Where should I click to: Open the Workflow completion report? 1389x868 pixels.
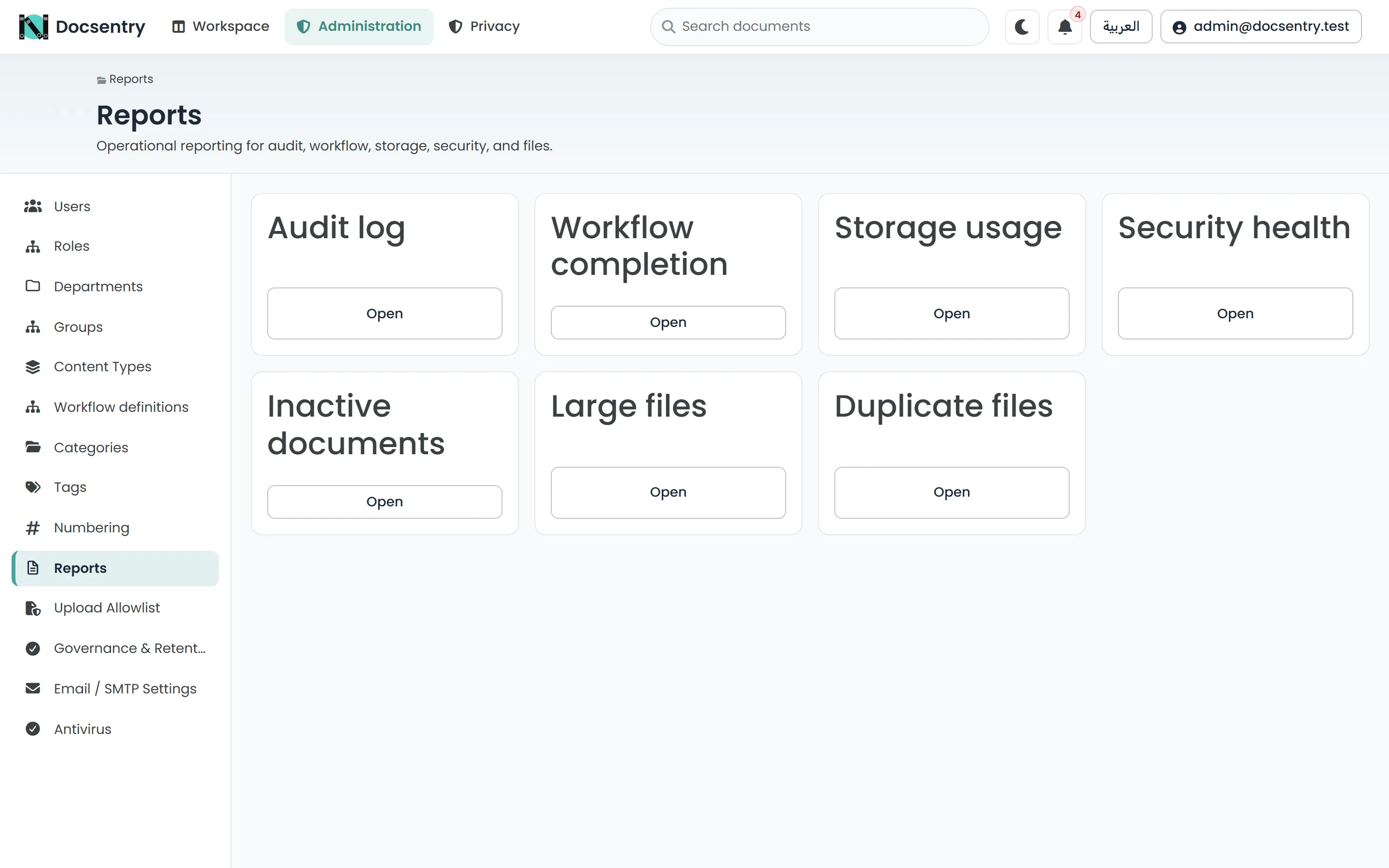[668, 323]
